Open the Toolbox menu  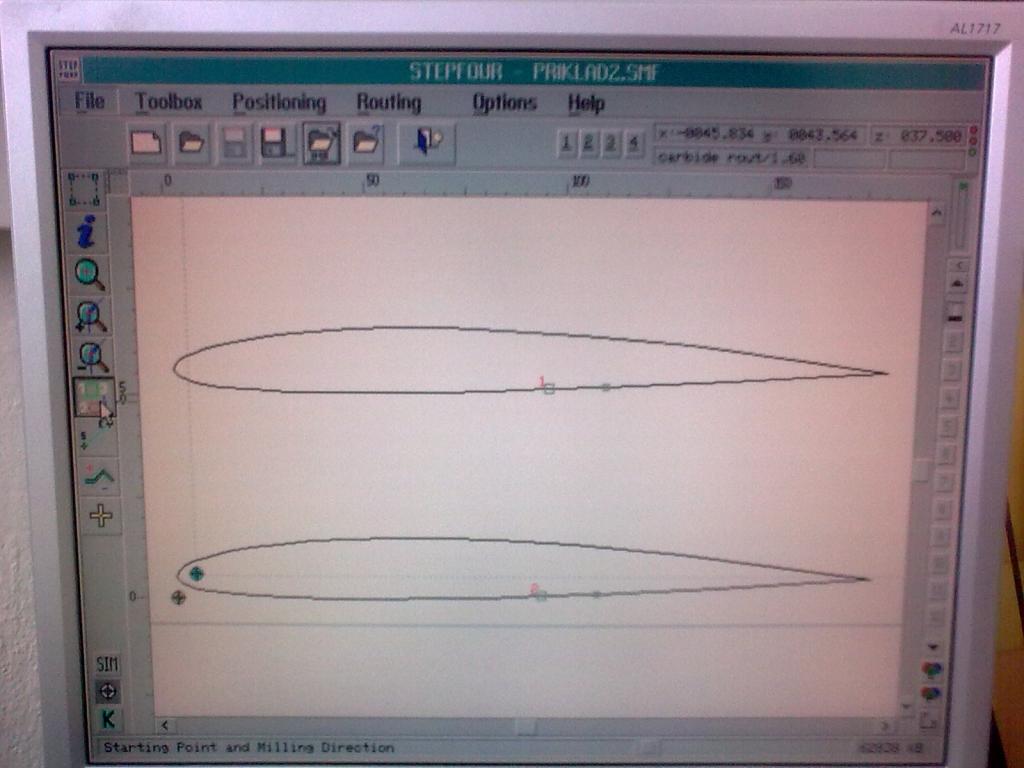click(x=169, y=102)
